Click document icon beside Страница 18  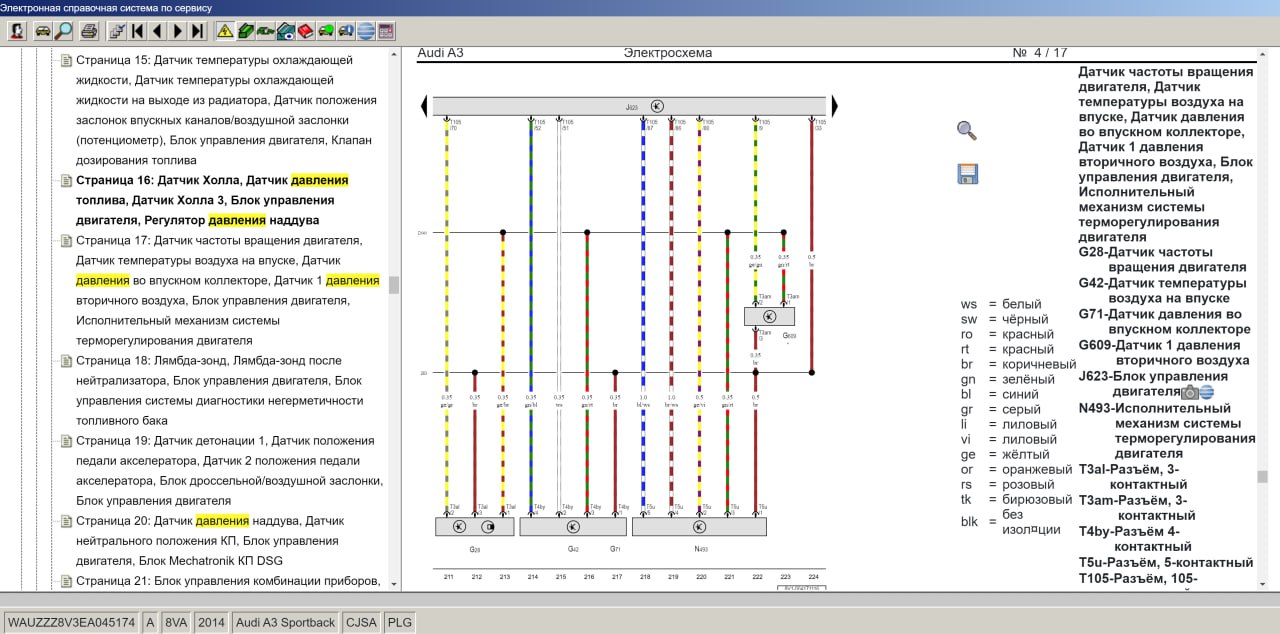[x=66, y=361]
